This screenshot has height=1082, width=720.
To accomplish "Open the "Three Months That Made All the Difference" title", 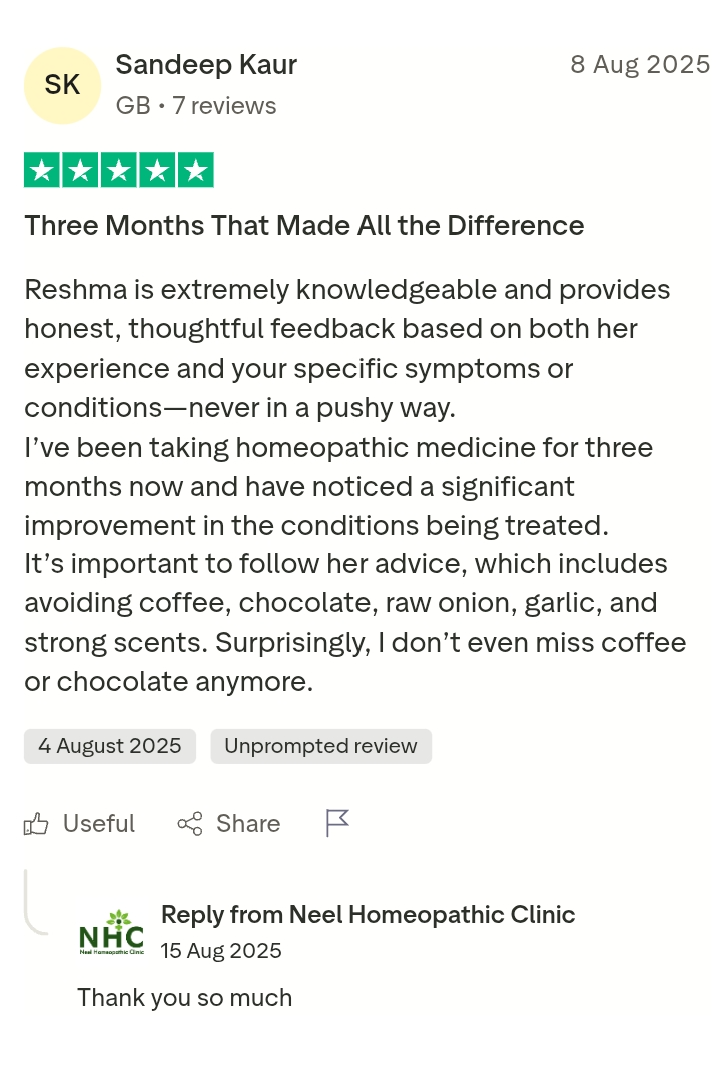I will click(304, 226).
